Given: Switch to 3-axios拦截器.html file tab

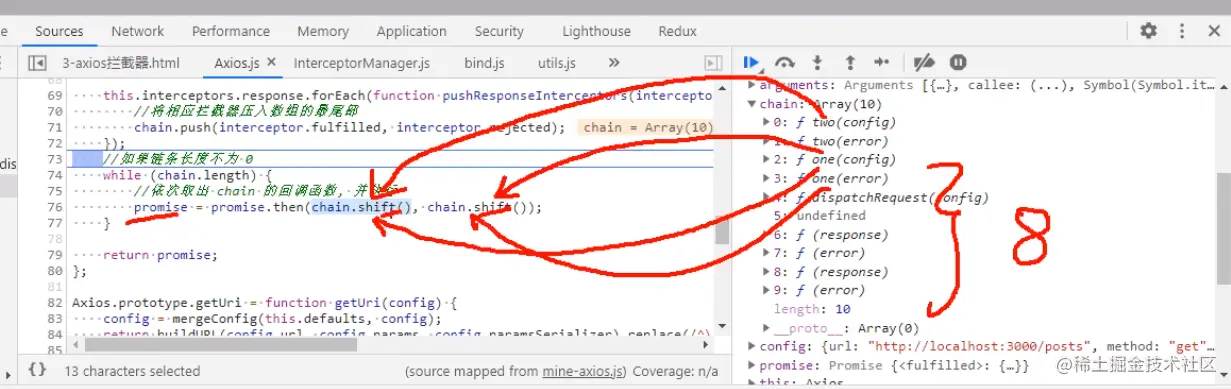Looking at the screenshot, I should click(x=121, y=63).
